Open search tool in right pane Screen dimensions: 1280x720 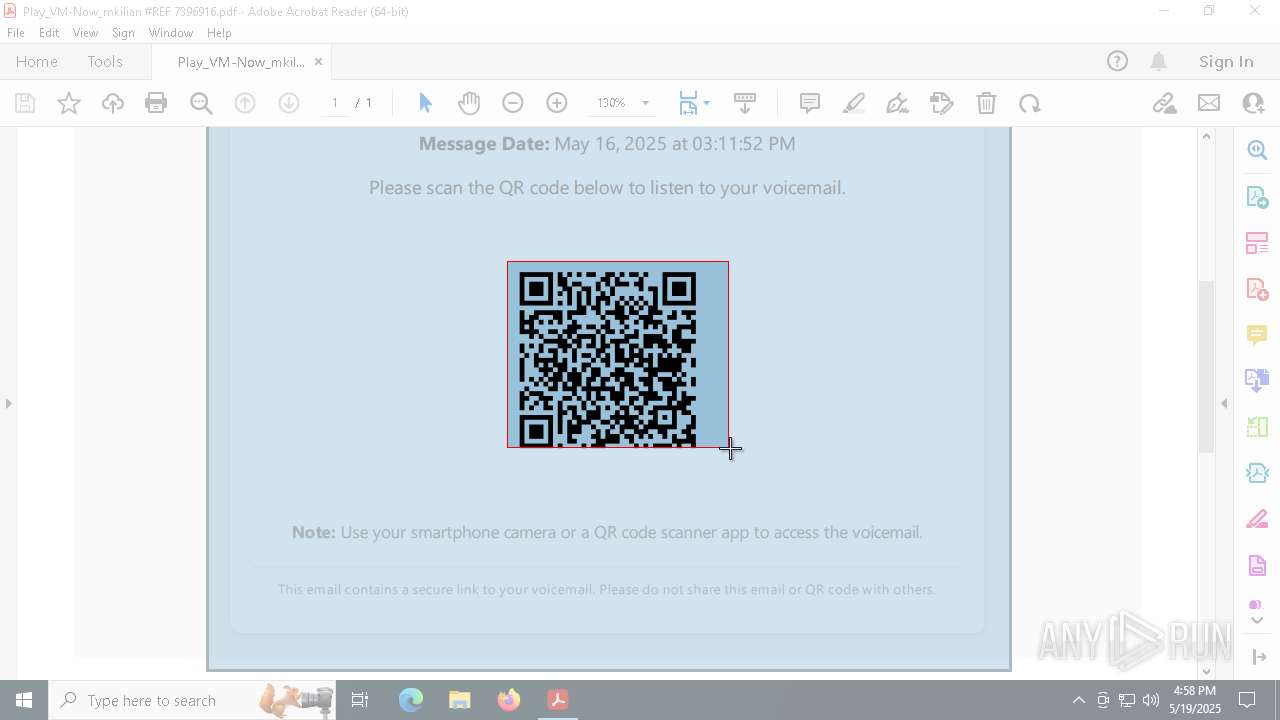click(x=1257, y=150)
